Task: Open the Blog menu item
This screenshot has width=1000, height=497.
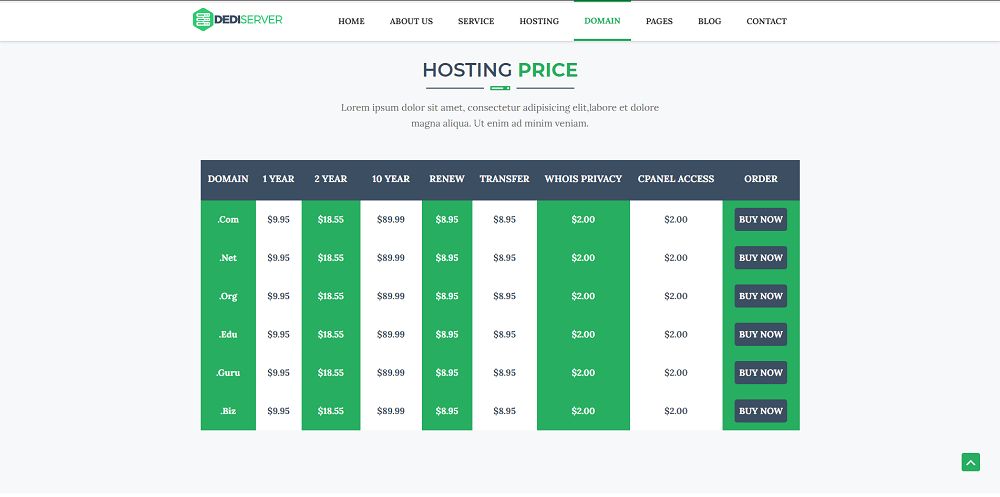Action: [709, 21]
